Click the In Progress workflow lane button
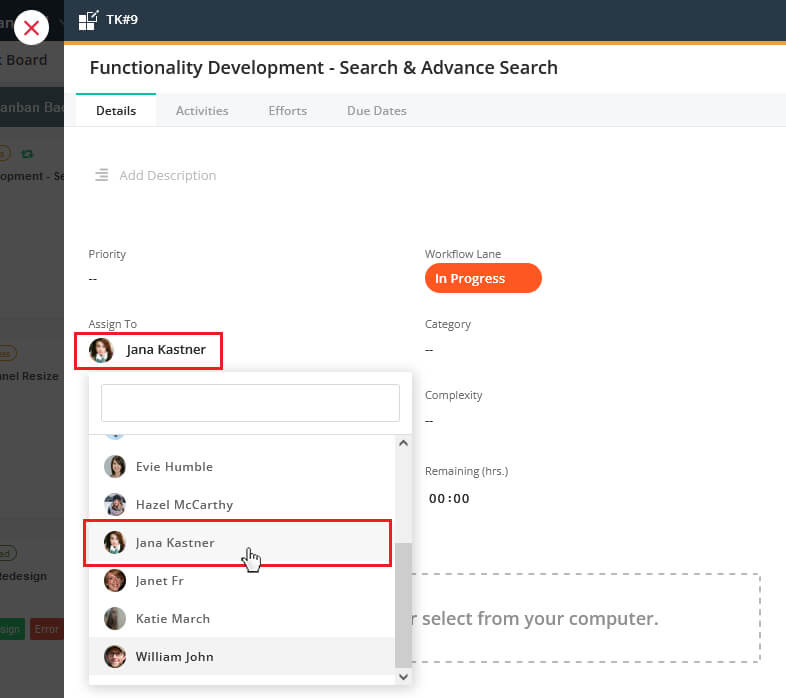 pos(483,279)
